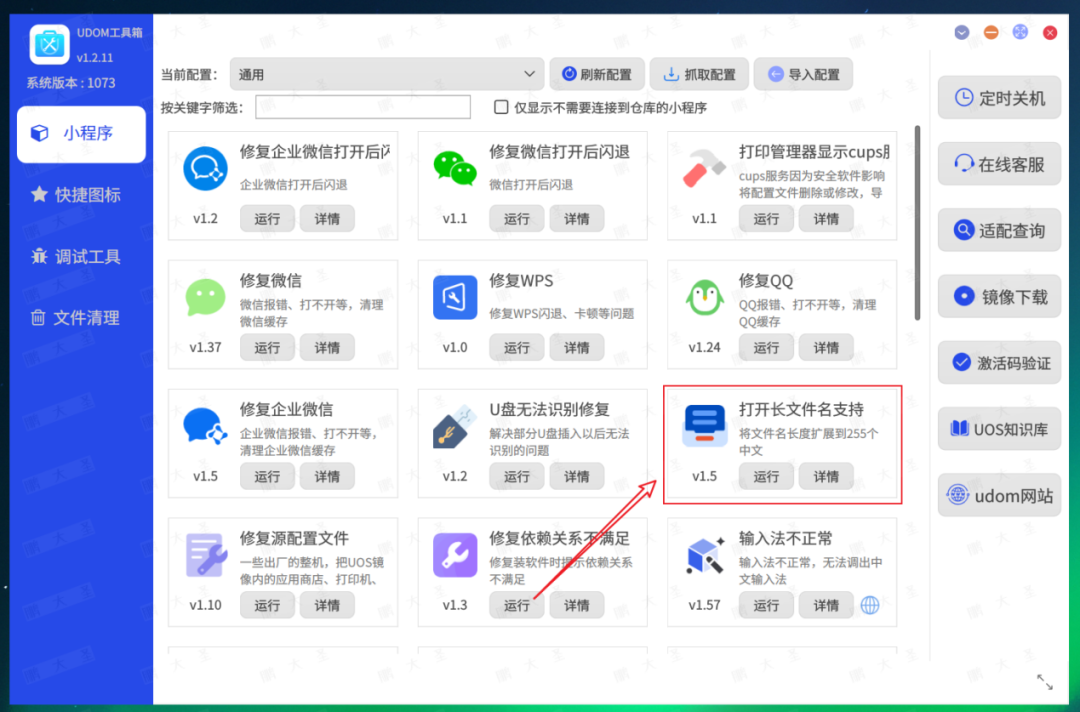Screen dimensions: 1080x712
Task: Click the window resize grip icon
Action: 1044,682
